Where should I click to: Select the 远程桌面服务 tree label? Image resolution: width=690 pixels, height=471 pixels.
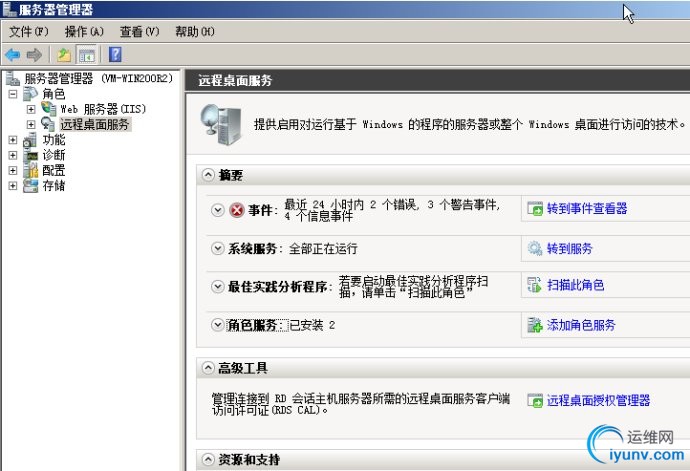point(95,124)
